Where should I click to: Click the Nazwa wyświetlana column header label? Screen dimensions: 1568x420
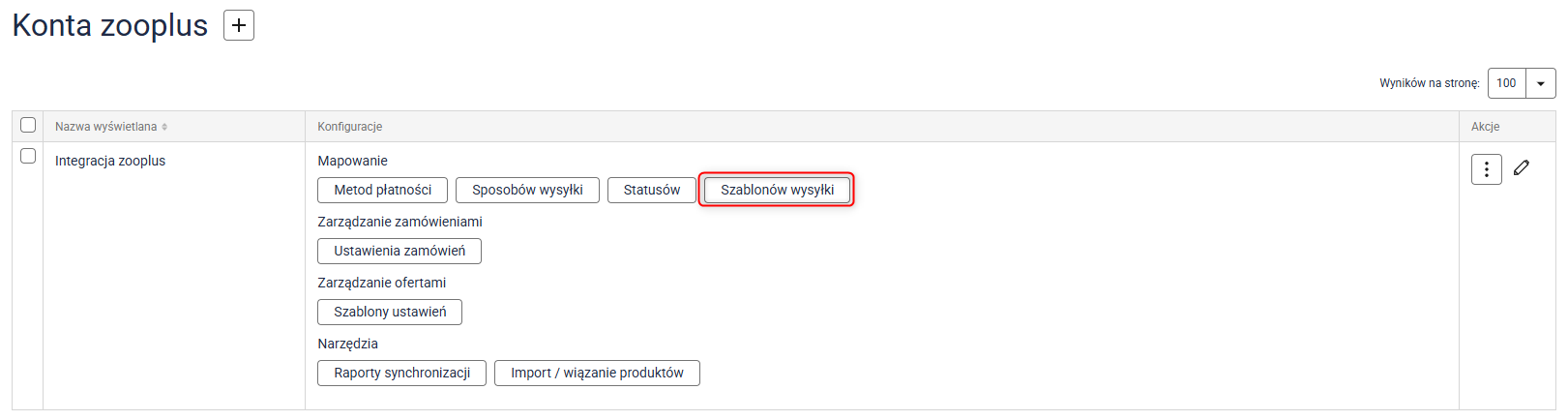pos(105,127)
